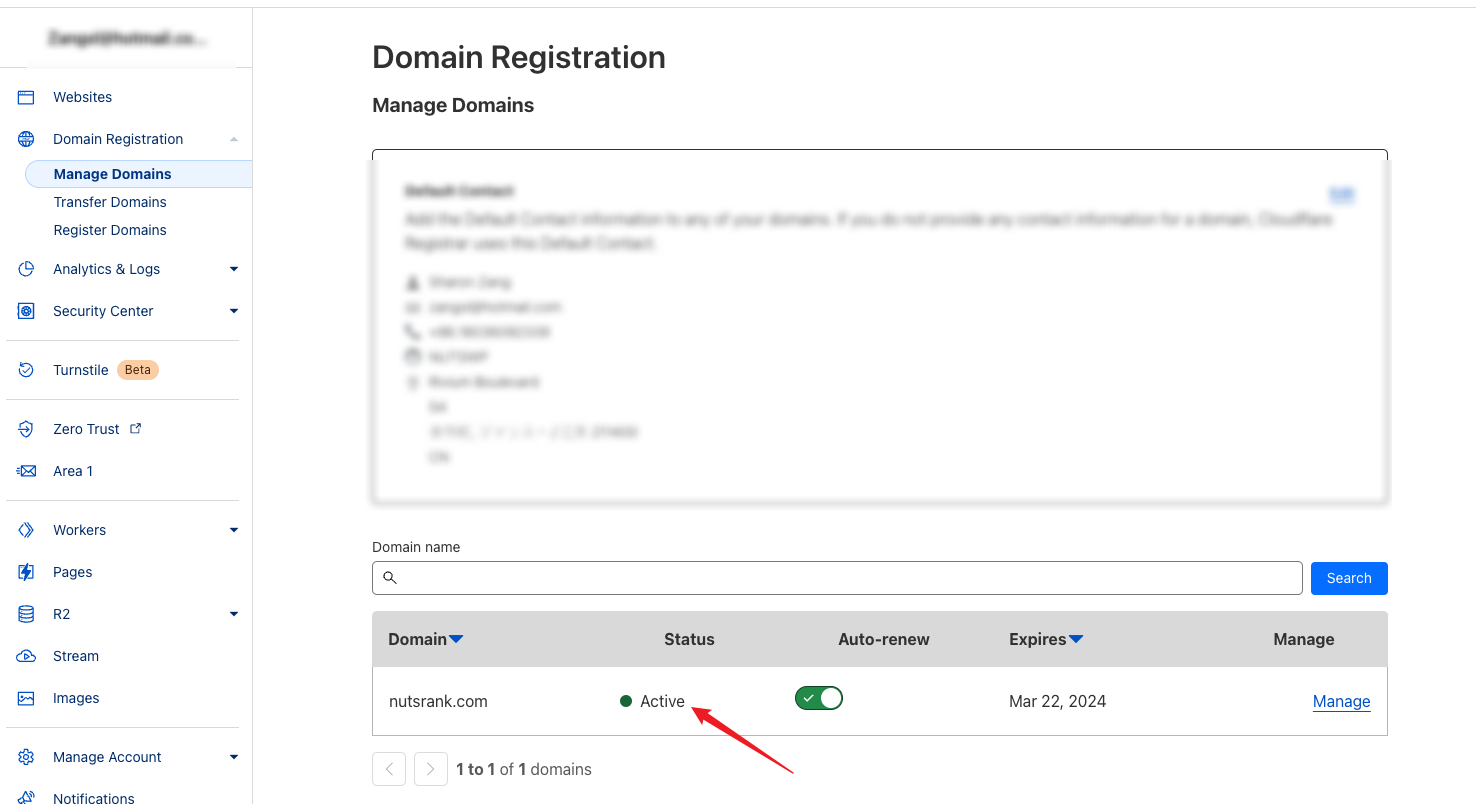This screenshot has width=1476, height=804.
Task: Click Manage for nutsrank.com
Action: click(1341, 701)
